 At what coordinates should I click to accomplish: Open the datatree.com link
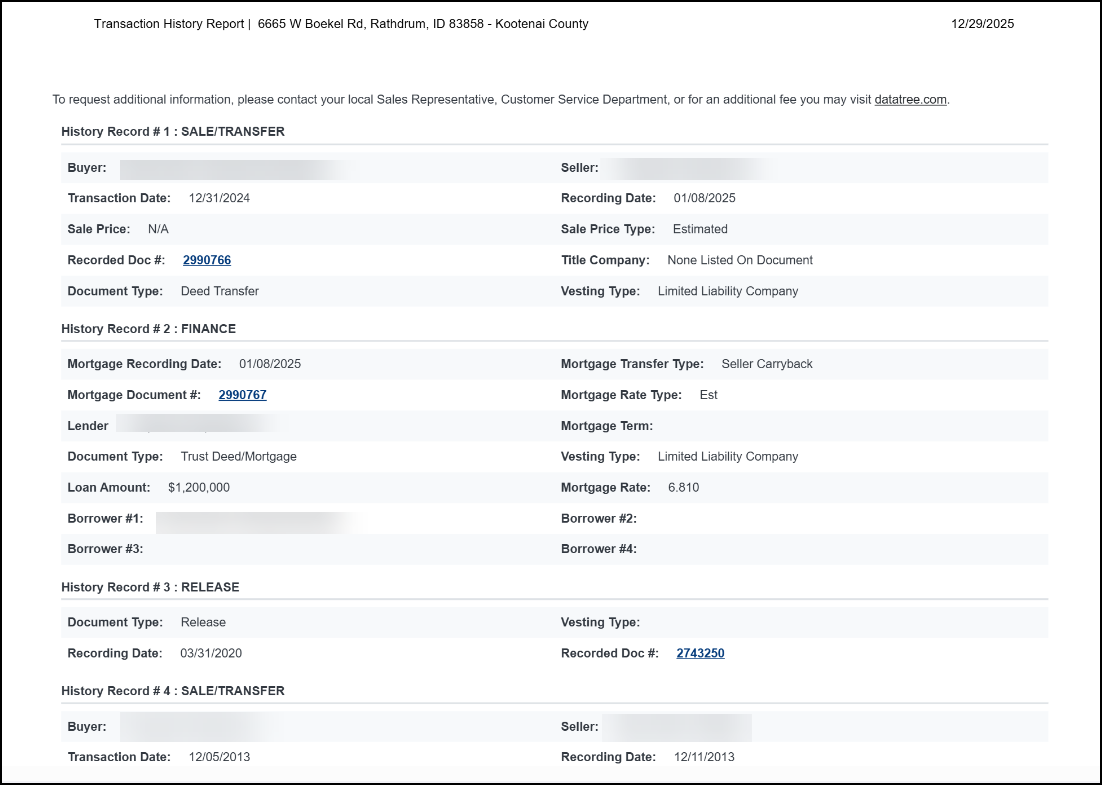tap(910, 100)
